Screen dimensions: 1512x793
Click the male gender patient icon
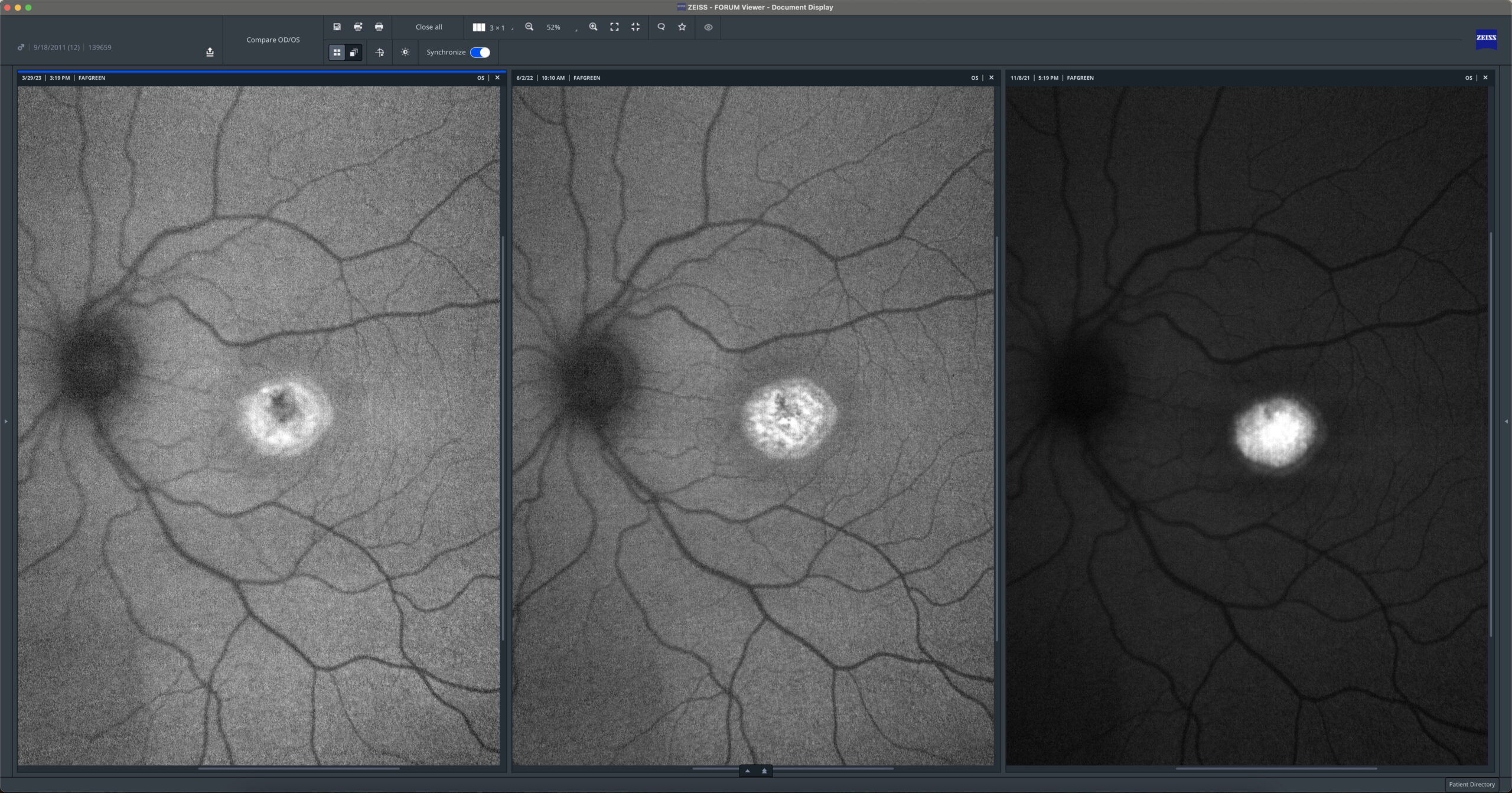21,47
